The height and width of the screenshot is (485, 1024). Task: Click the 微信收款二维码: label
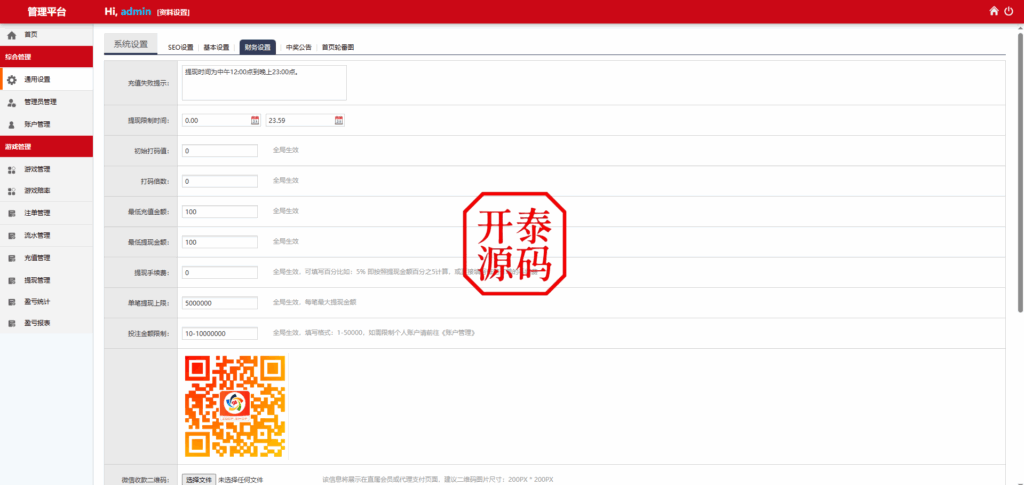[146, 480]
